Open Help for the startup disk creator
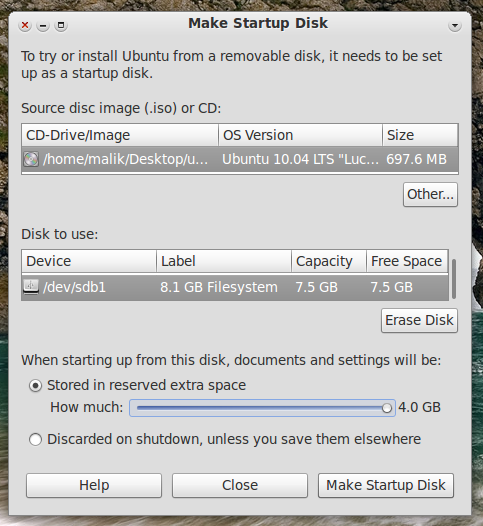 94,485
